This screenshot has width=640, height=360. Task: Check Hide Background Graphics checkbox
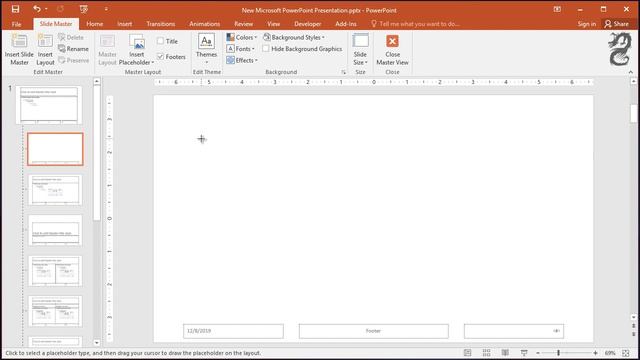[266, 49]
